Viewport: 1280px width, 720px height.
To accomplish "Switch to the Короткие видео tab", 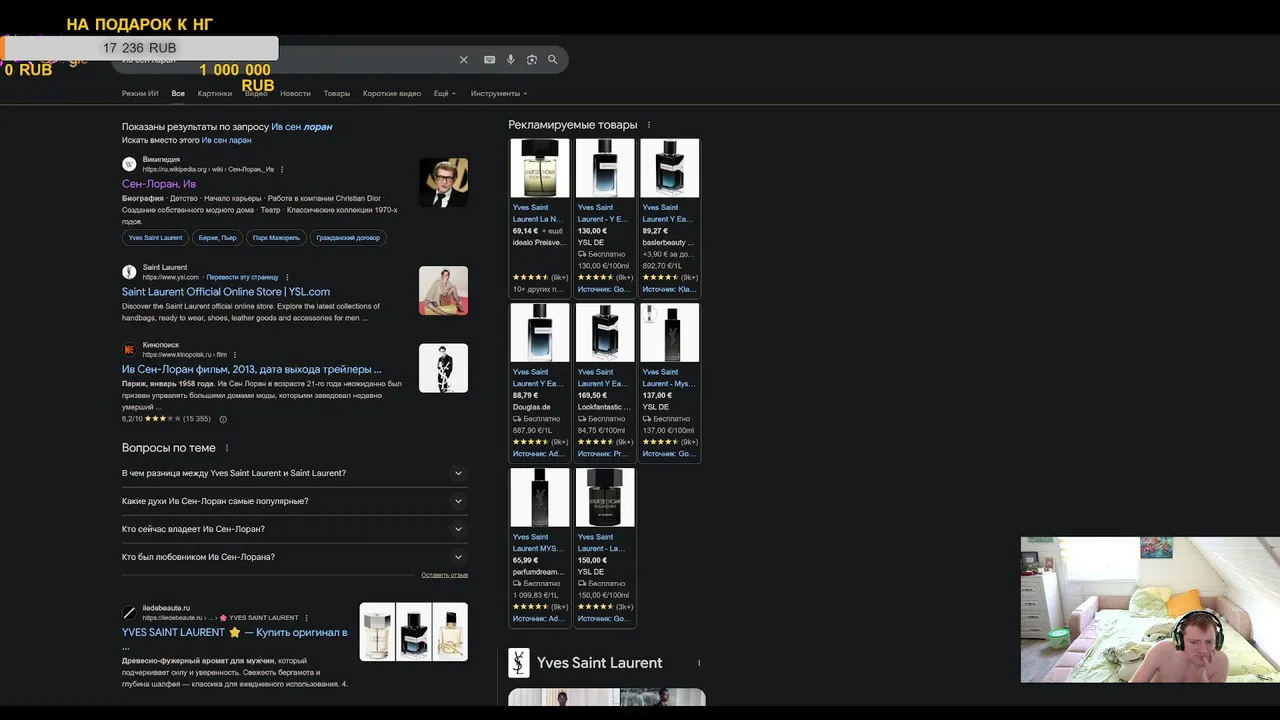I will tap(392, 93).
